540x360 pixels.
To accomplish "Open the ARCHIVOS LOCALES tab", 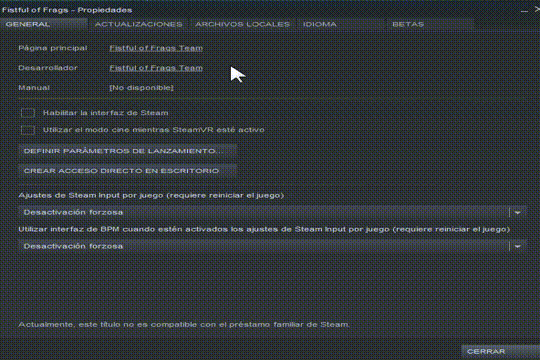I will point(242,24).
